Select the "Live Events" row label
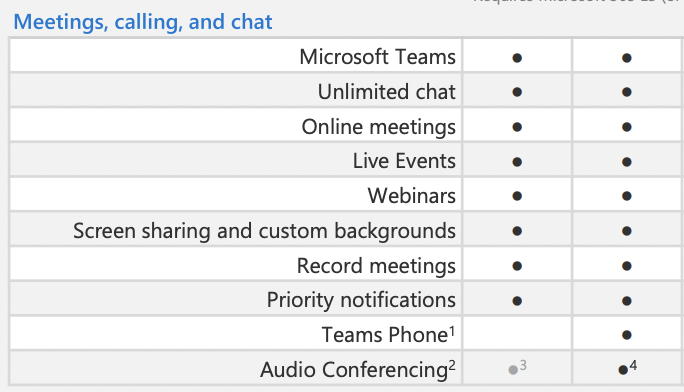Image resolution: width=684 pixels, height=392 pixels. coord(404,161)
